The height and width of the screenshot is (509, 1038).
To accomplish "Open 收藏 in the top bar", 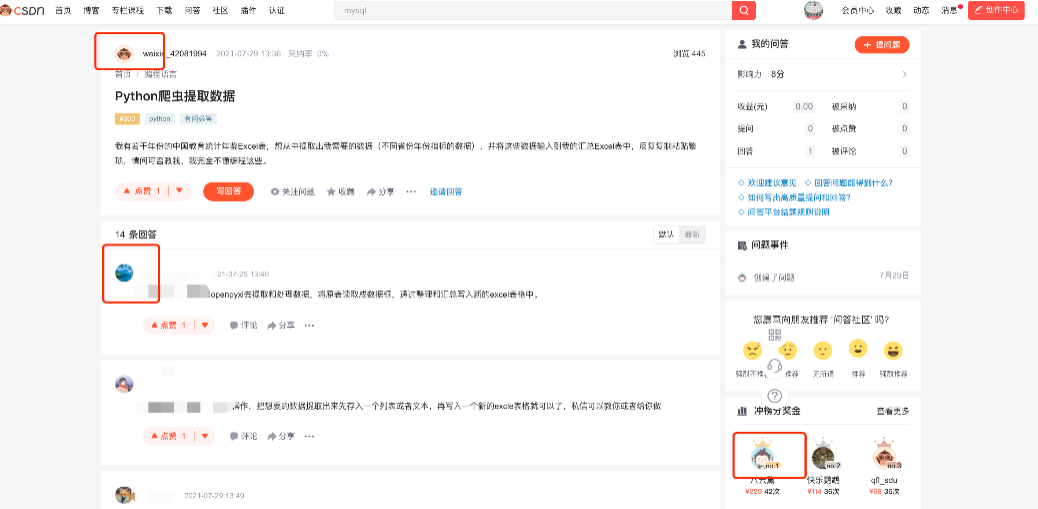I will click(x=894, y=10).
